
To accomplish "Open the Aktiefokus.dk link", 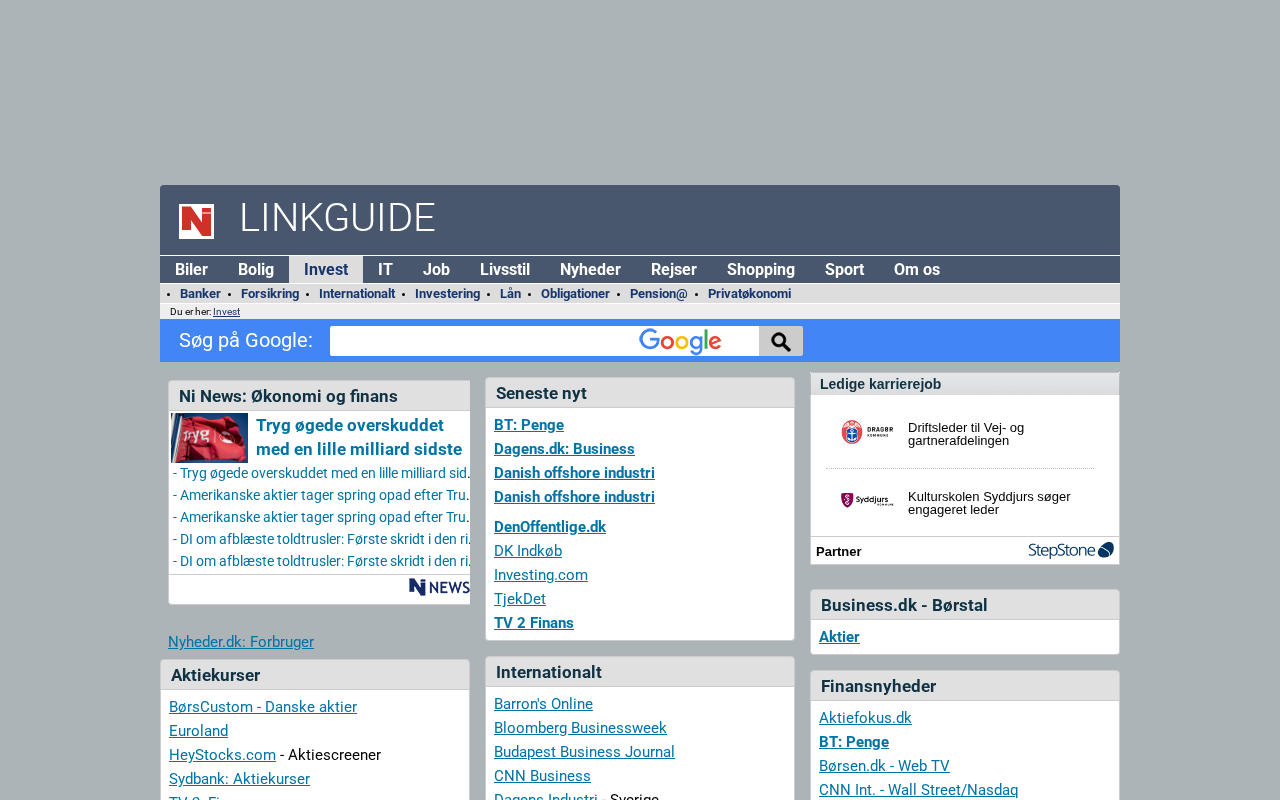I will tap(865, 718).
